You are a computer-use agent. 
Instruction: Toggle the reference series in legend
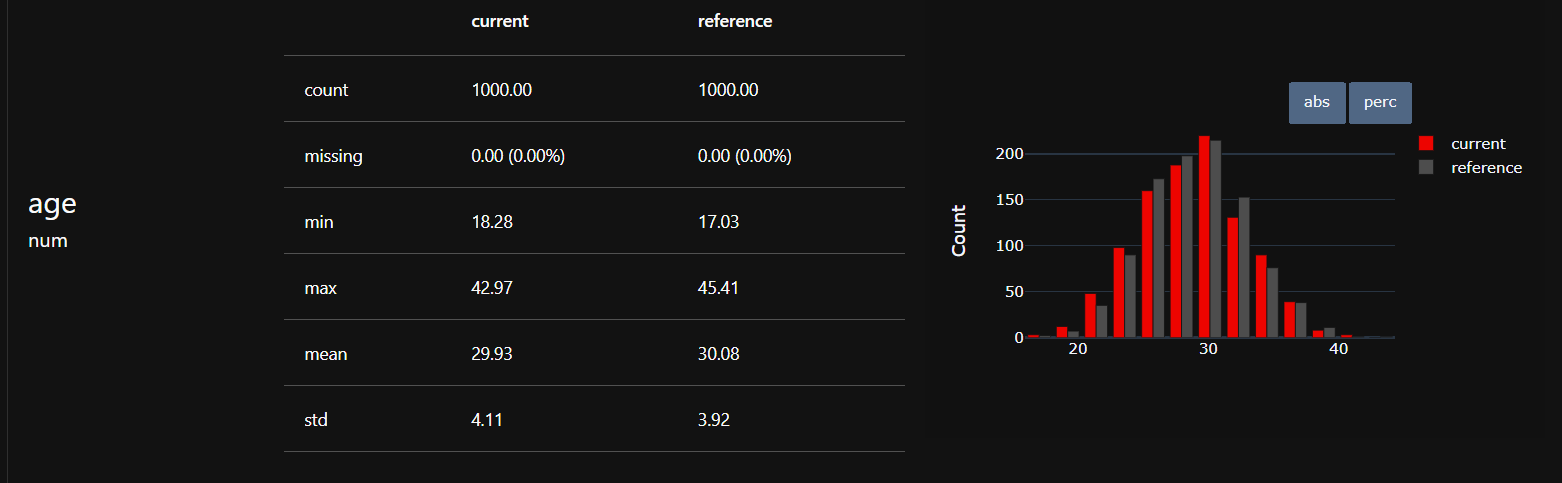pos(1486,168)
